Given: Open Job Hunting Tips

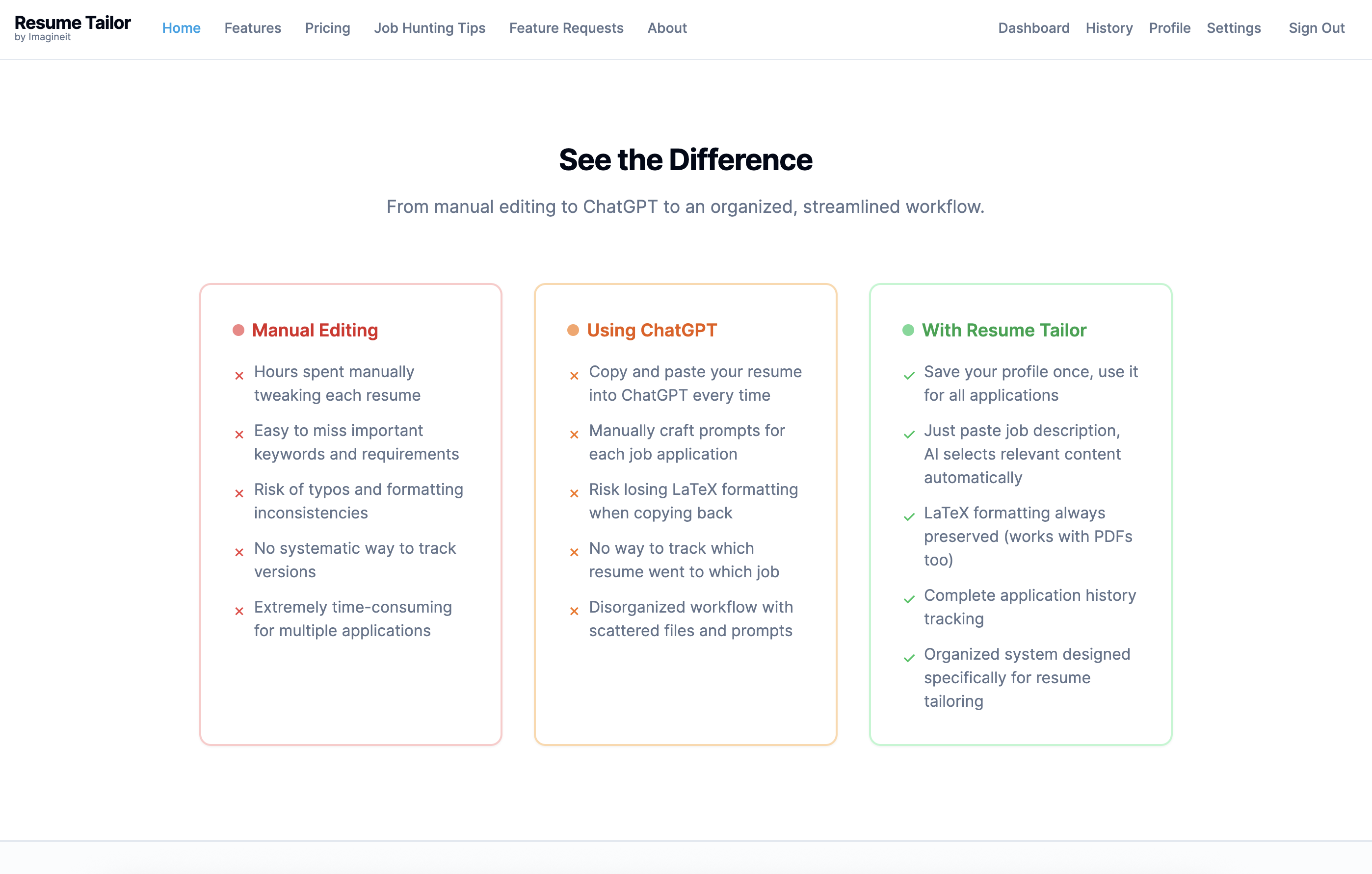Looking at the screenshot, I should tap(429, 28).
